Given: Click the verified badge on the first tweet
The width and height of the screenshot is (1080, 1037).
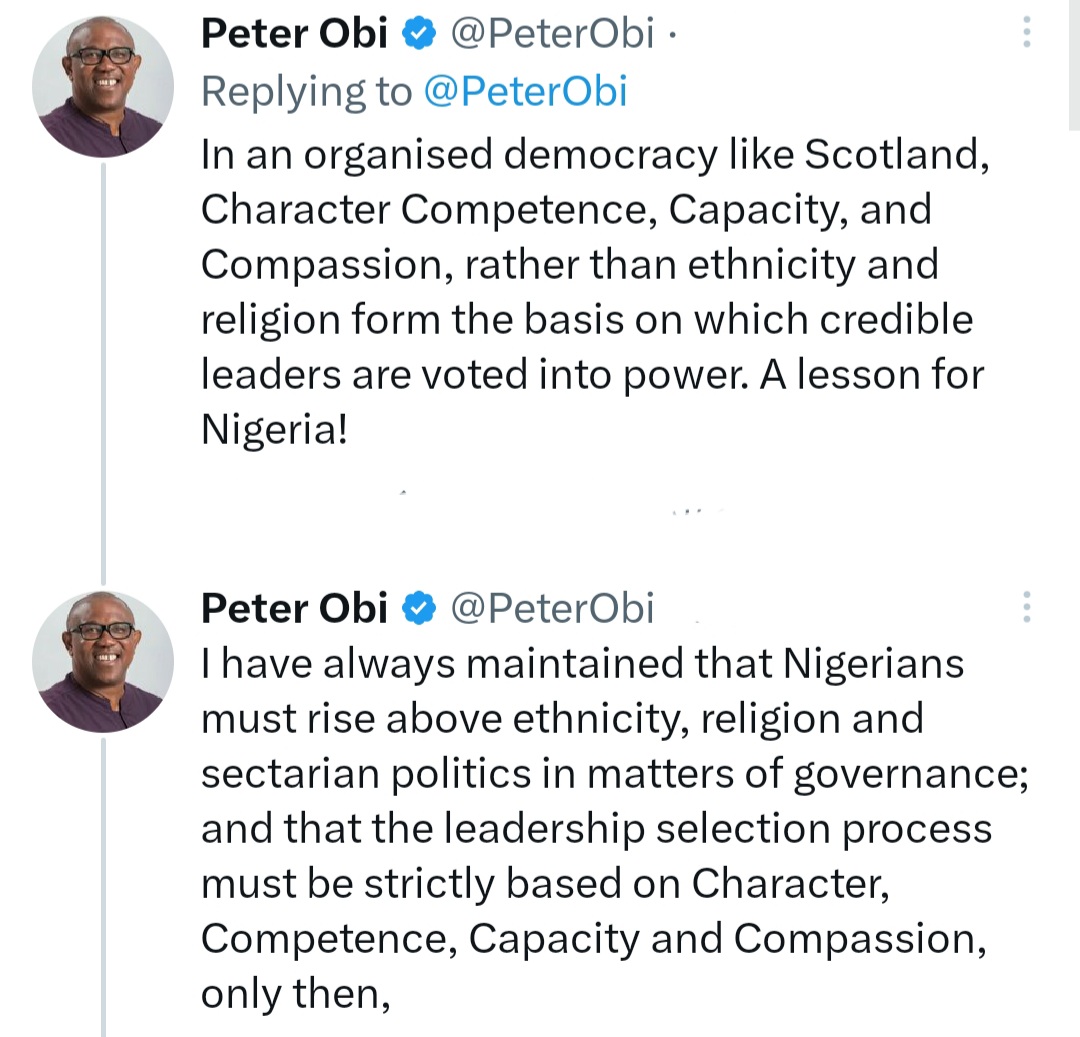Looking at the screenshot, I should 419,34.
